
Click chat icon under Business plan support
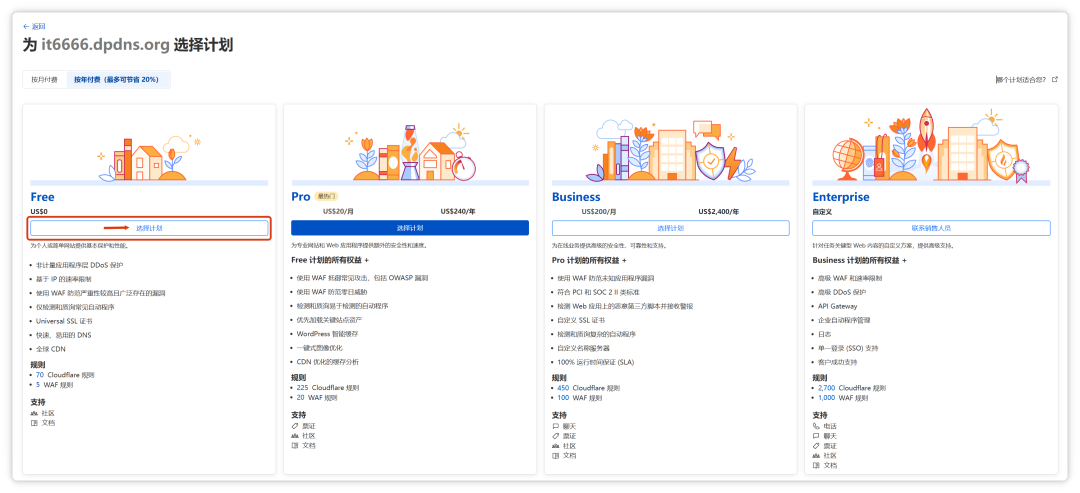coord(555,425)
